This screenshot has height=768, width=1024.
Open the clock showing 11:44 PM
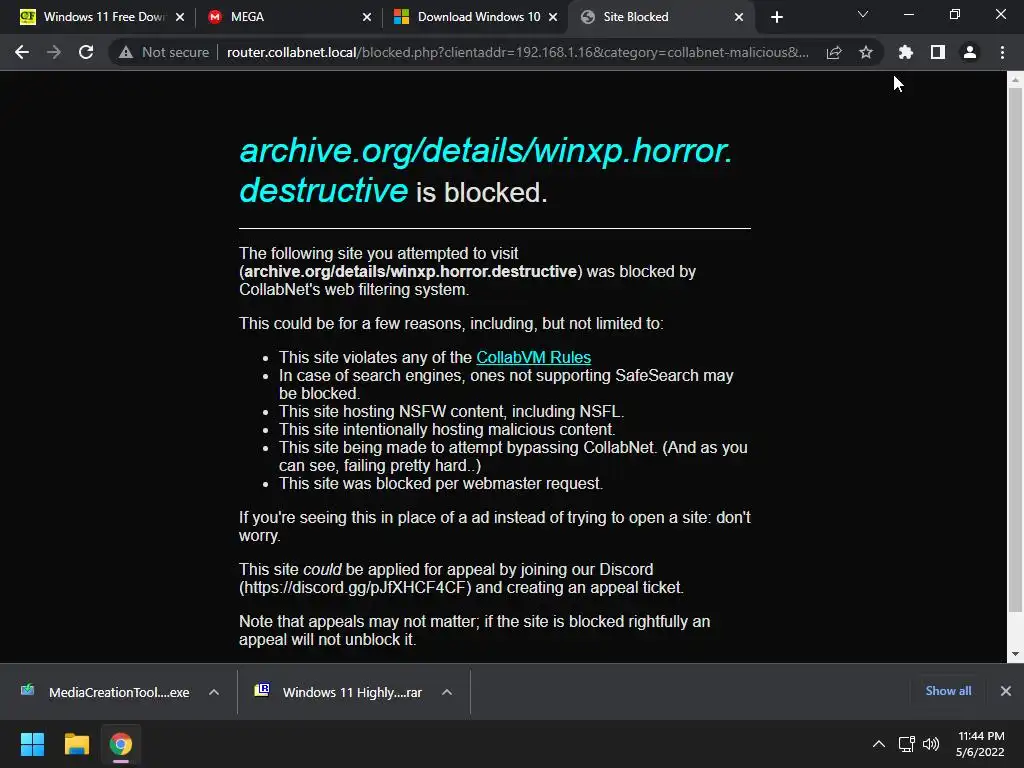tap(980, 744)
